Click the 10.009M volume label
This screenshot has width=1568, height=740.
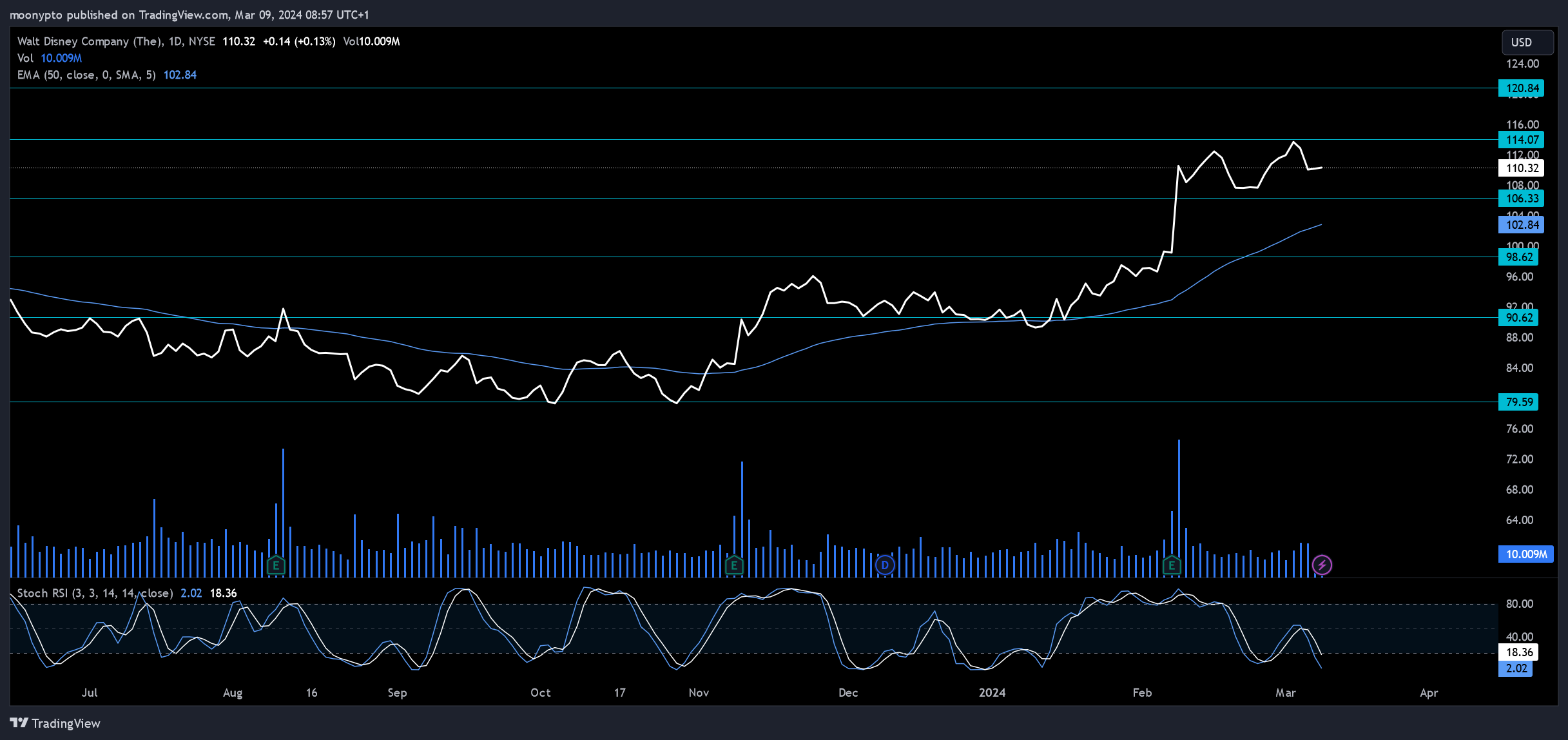(1525, 554)
